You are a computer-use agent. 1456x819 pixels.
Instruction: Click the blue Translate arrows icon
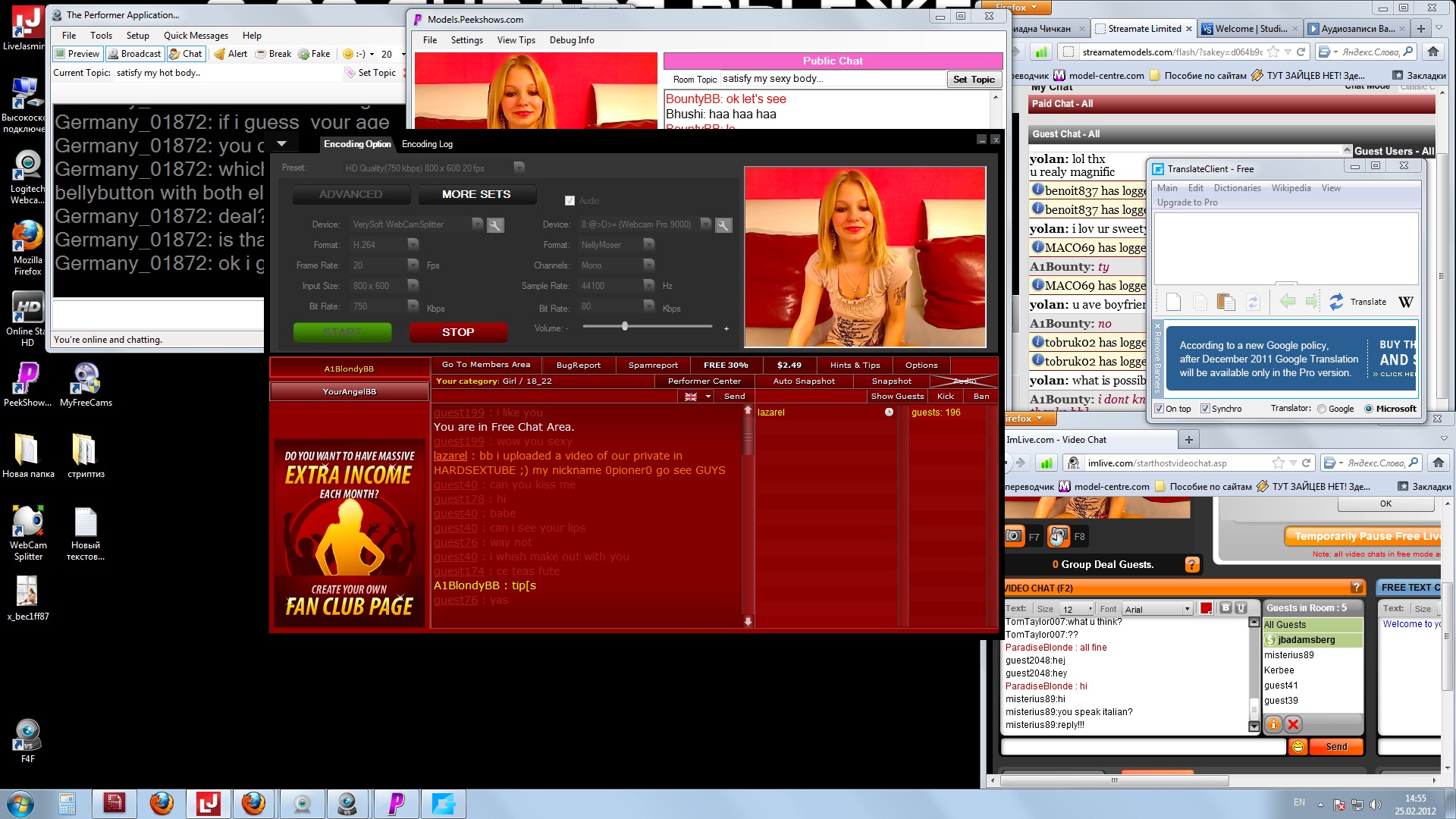pos(1336,302)
